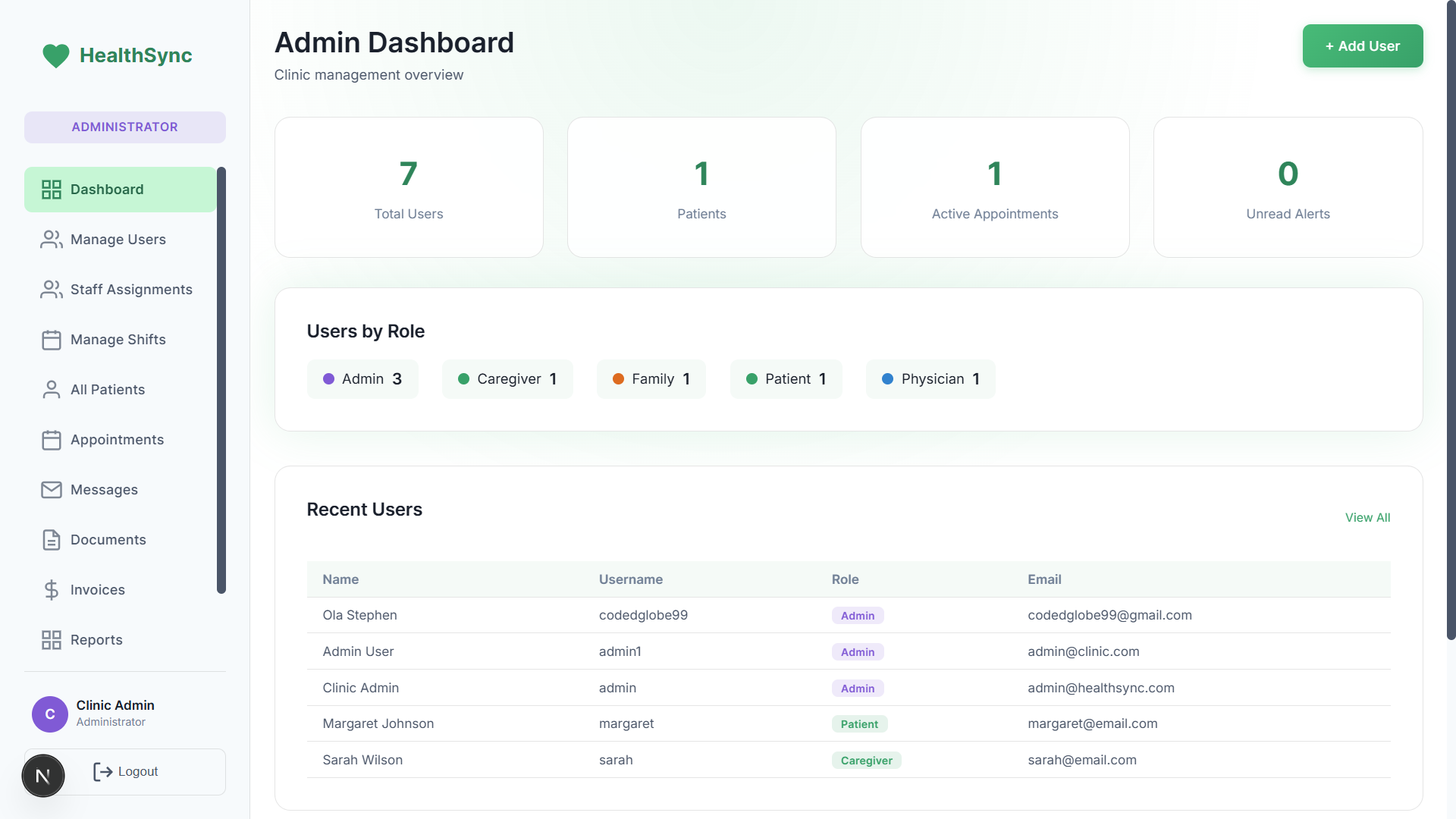Click the + Add User button
The height and width of the screenshot is (819, 1456).
coord(1362,45)
